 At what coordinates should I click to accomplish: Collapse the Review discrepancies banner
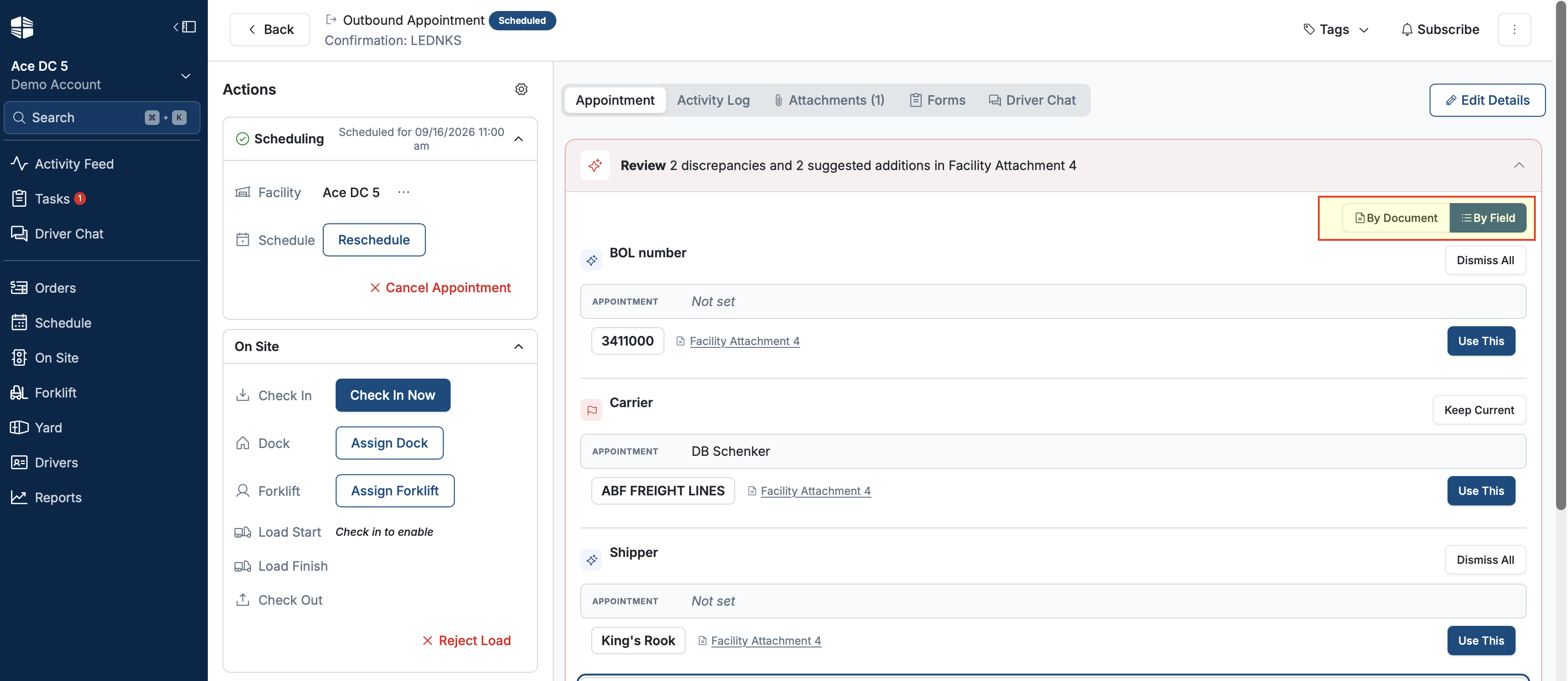(1519, 165)
